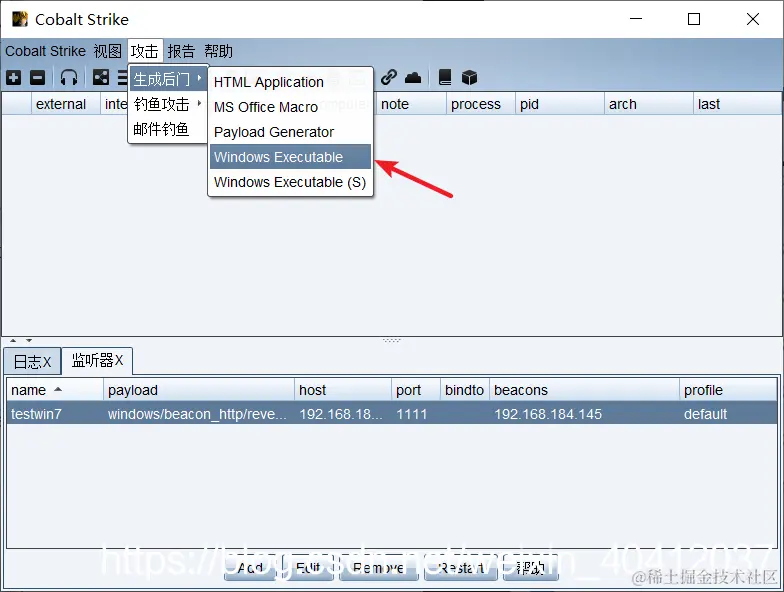The image size is (784, 592).
Task: Click the payload column header
Action: click(x=199, y=390)
